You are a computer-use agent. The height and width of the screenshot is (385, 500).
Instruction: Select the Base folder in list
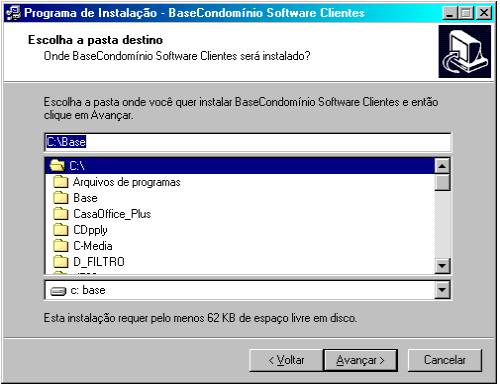(x=239, y=198)
